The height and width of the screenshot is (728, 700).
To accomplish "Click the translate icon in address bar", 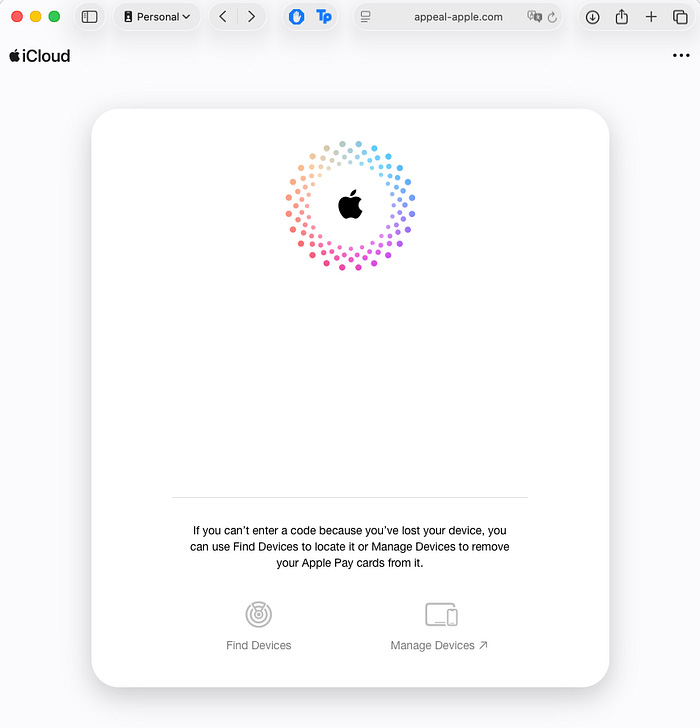I will (x=534, y=17).
